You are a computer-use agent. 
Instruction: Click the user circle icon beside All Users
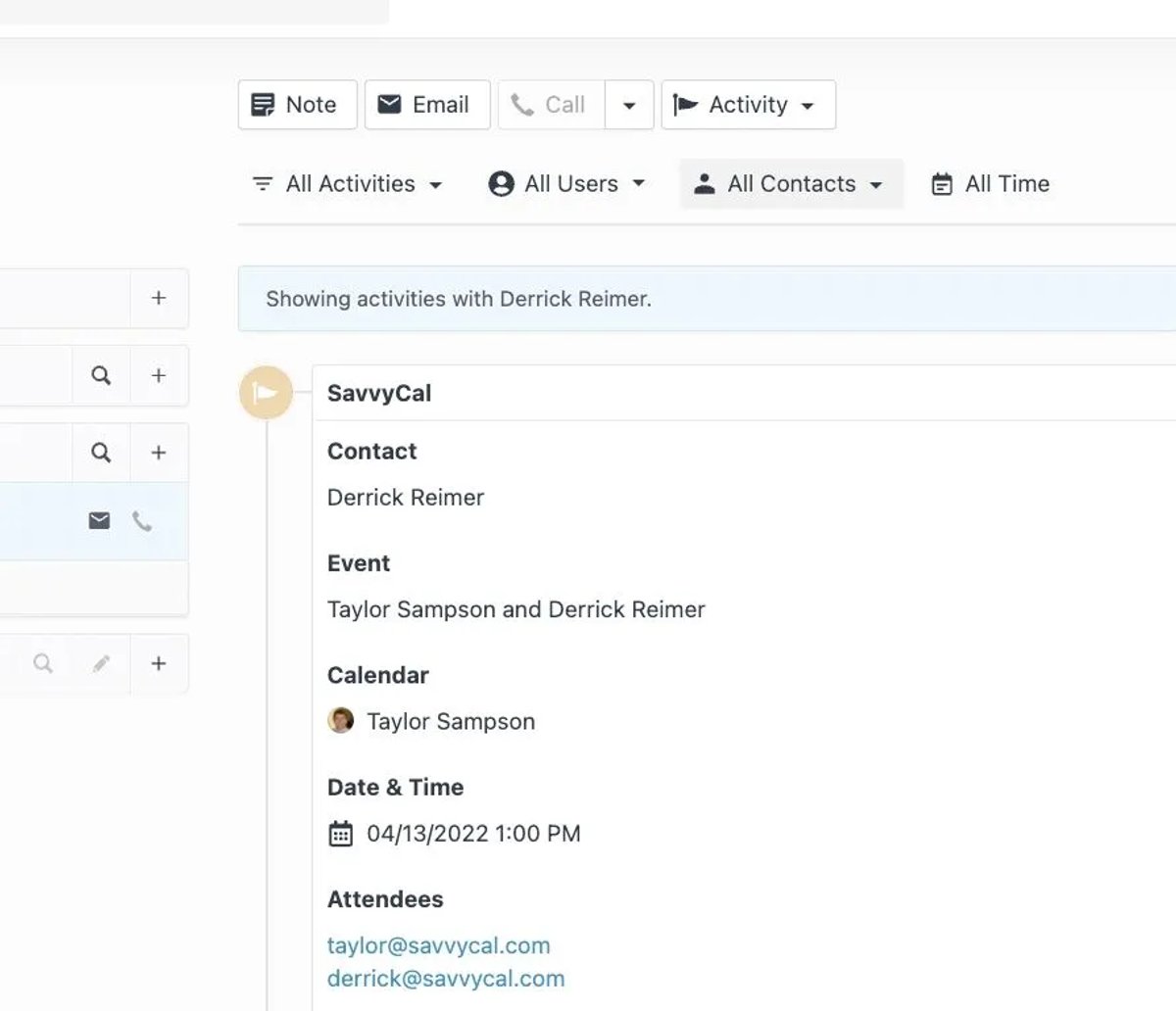501,184
